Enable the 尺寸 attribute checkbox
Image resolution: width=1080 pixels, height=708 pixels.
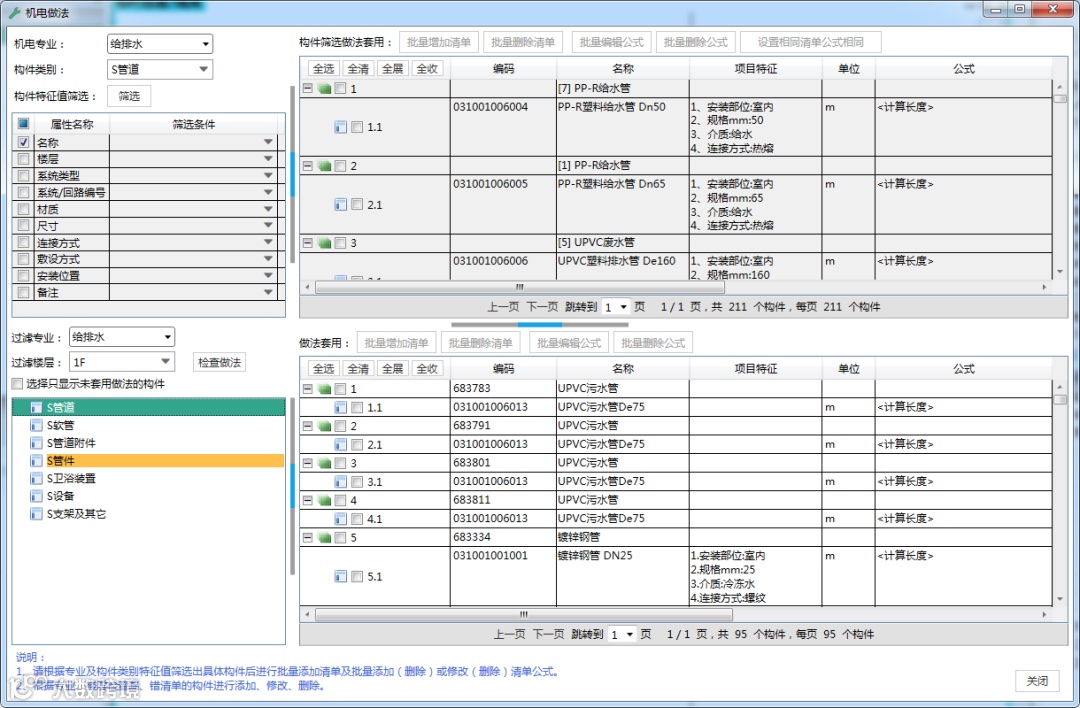tap(23, 225)
